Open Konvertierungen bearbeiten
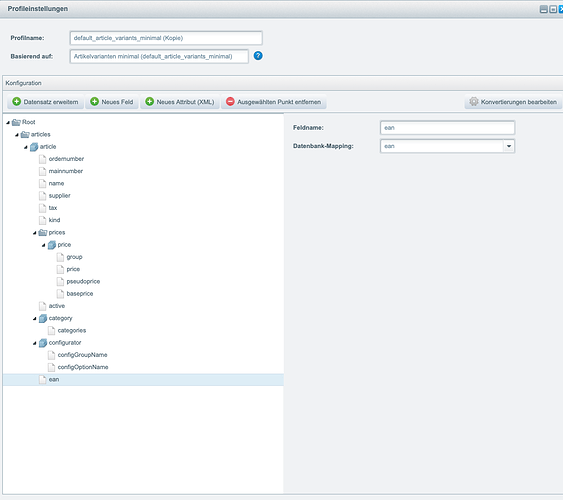563x500 pixels. [513, 102]
